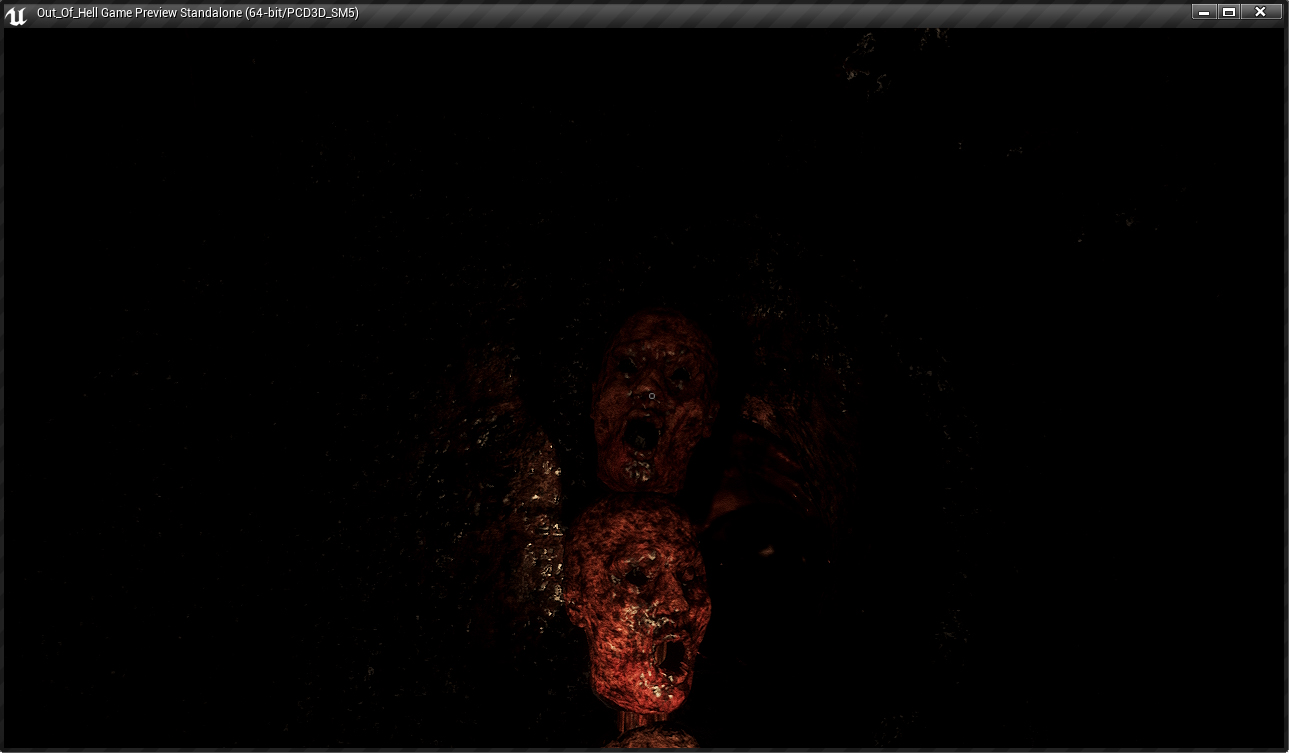Click the lower head's hollow eye socket
This screenshot has width=1289, height=753.
635,578
